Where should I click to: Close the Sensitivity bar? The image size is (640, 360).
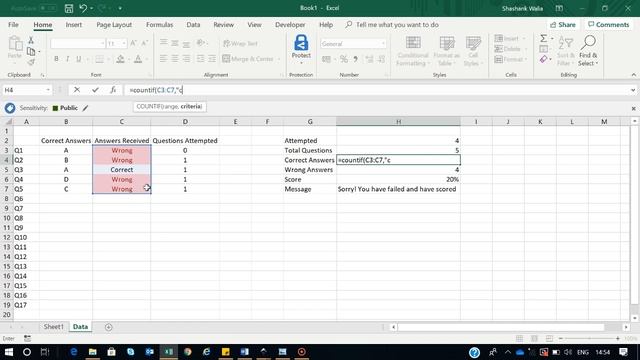[x=633, y=109]
